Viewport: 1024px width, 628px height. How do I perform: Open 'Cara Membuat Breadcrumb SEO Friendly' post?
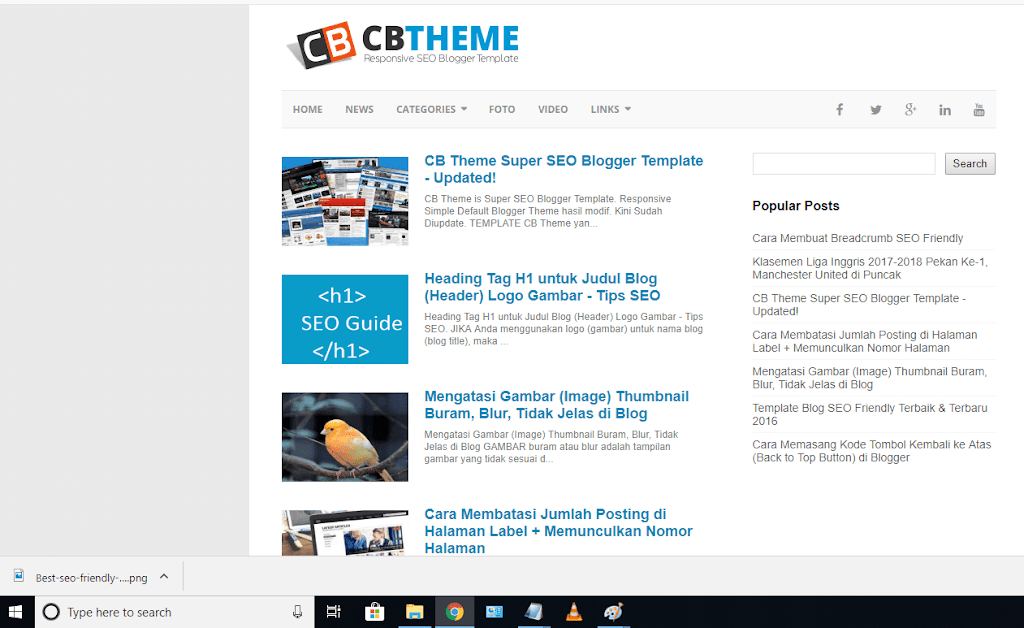857,238
